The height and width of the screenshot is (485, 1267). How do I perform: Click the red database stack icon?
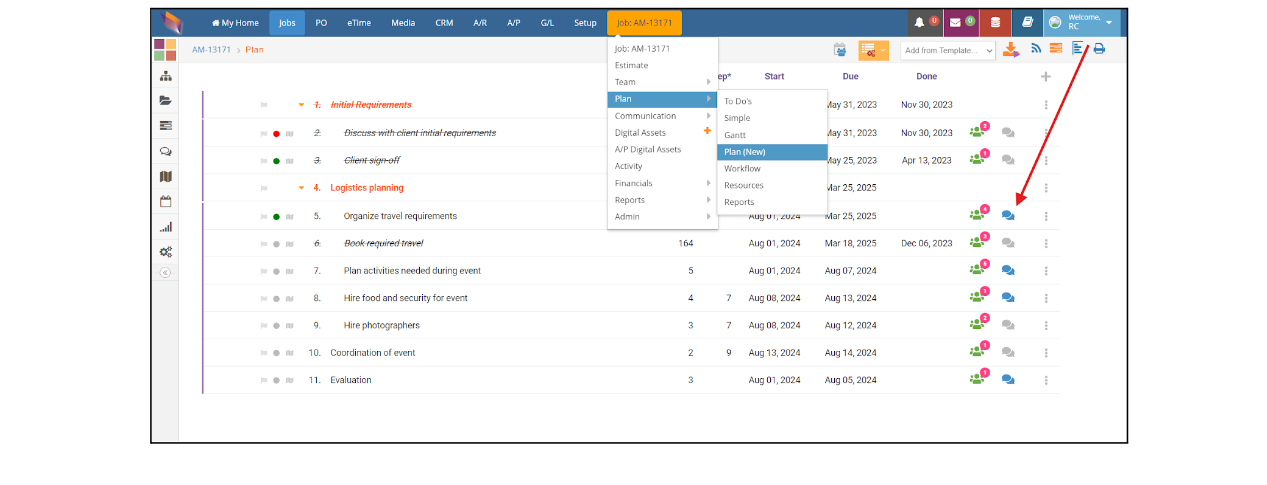pyautogui.click(x=994, y=22)
